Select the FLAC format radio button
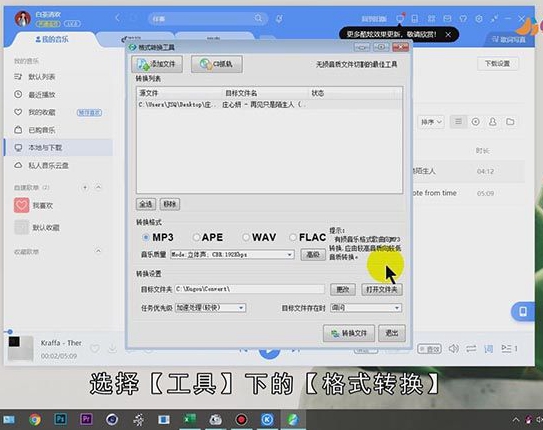 pyautogui.click(x=293, y=237)
